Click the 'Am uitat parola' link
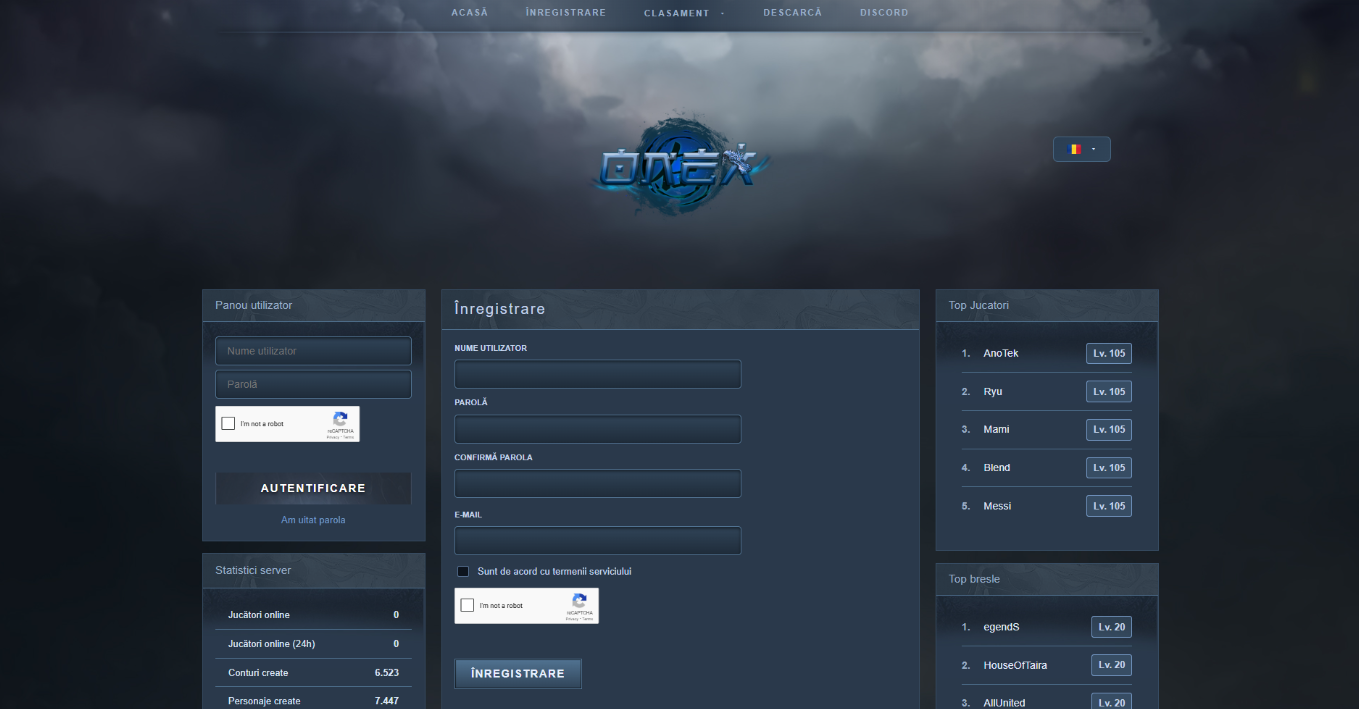Image resolution: width=1359 pixels, height=709 pixels. (313, 519)
